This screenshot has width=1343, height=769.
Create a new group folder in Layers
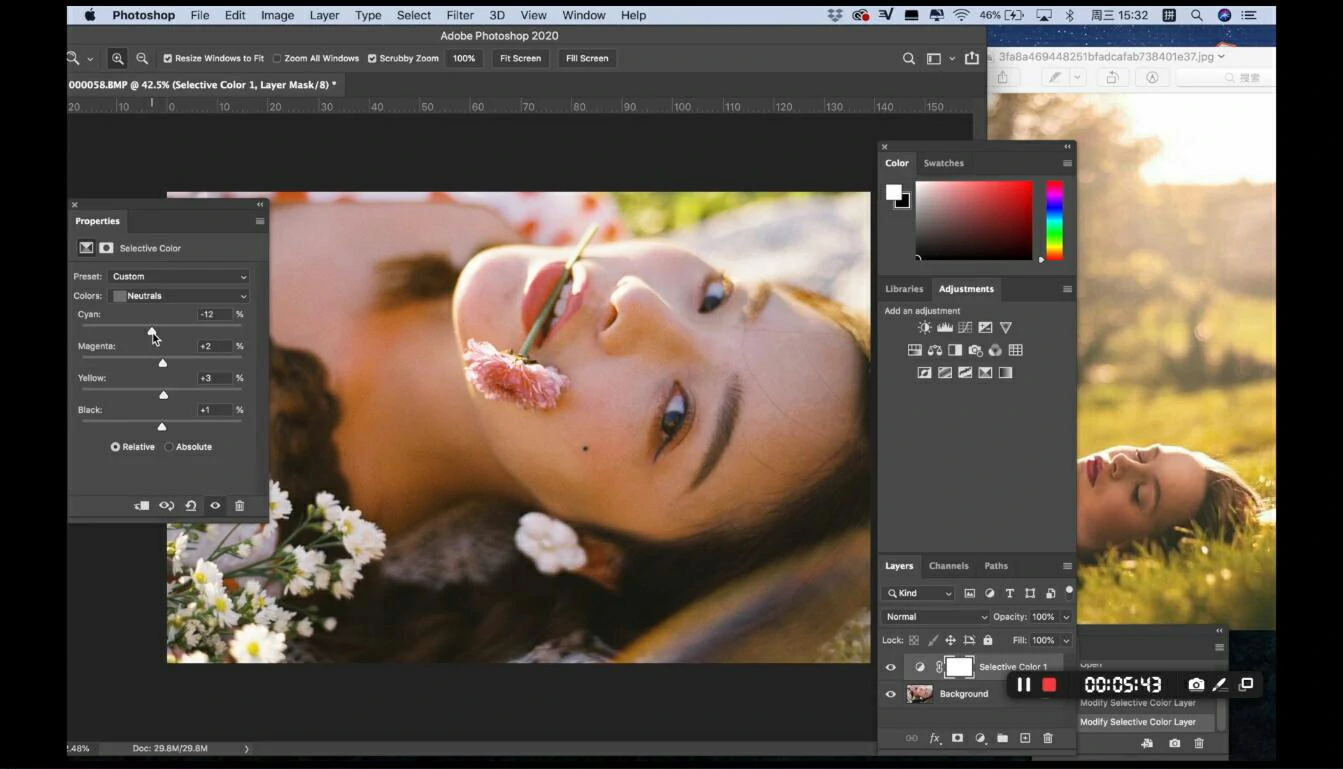click(1002, 739)
